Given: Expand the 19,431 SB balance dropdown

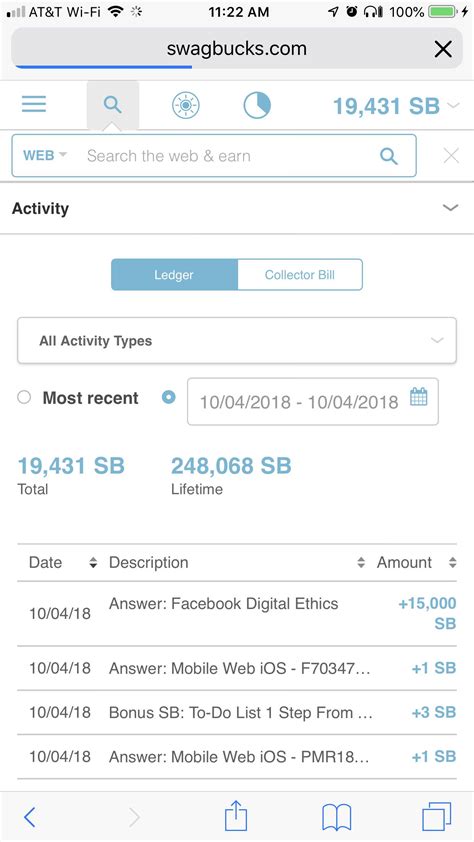Looking at the screenshot, I should (396, 106).
